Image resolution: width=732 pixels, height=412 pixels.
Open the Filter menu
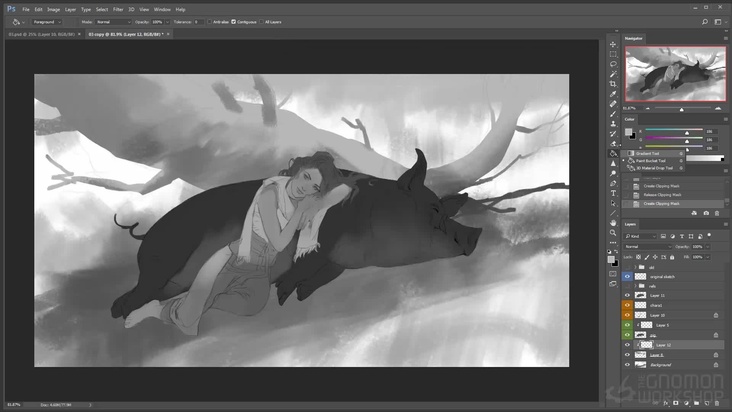click(x=118, y=9)
